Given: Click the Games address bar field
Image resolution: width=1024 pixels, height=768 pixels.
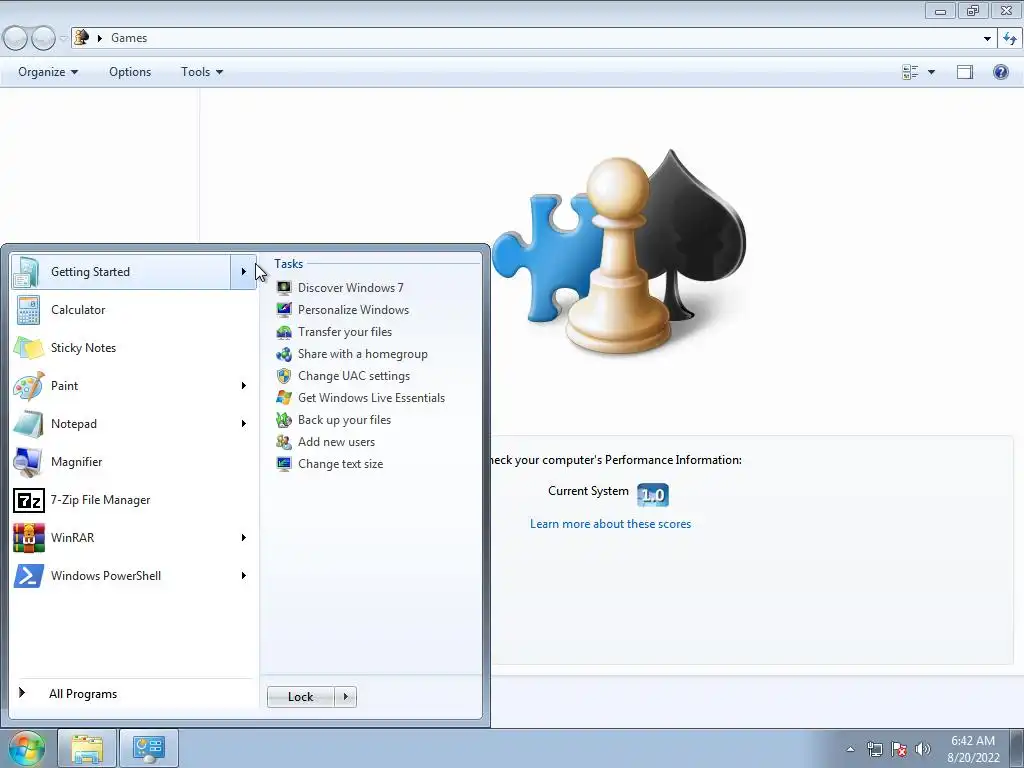Looking at the screenshot, I should 534,39.
